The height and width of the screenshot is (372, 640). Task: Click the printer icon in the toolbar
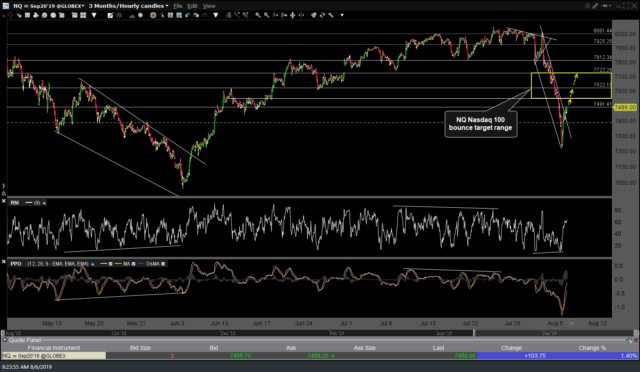[36, 15]
